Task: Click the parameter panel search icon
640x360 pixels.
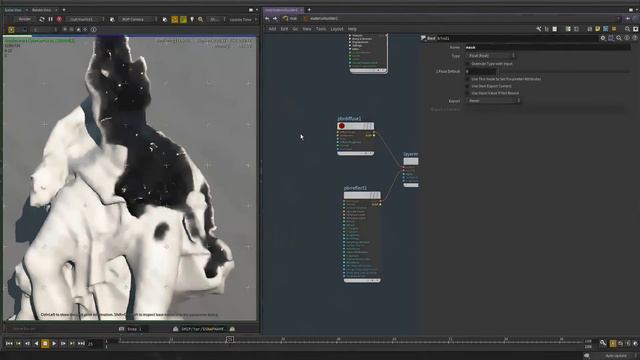Action: [x=619, y=38]
